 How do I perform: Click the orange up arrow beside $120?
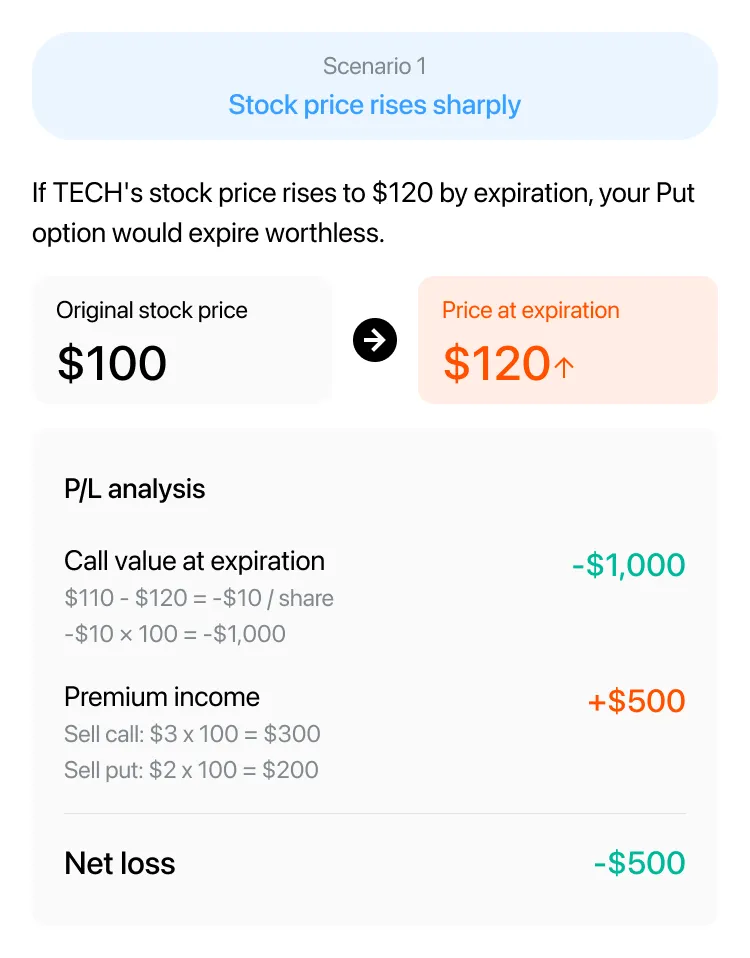tap(564, 367)
